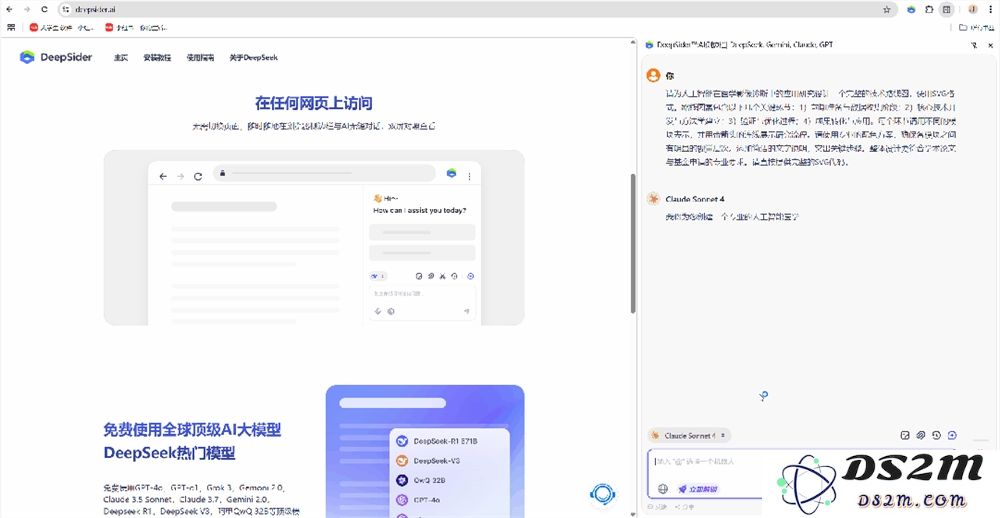Image resolution: width=1000 pixels, height=518 pixels.
Task: Open the Chrome three-dot menu
Action: (990, 9)
